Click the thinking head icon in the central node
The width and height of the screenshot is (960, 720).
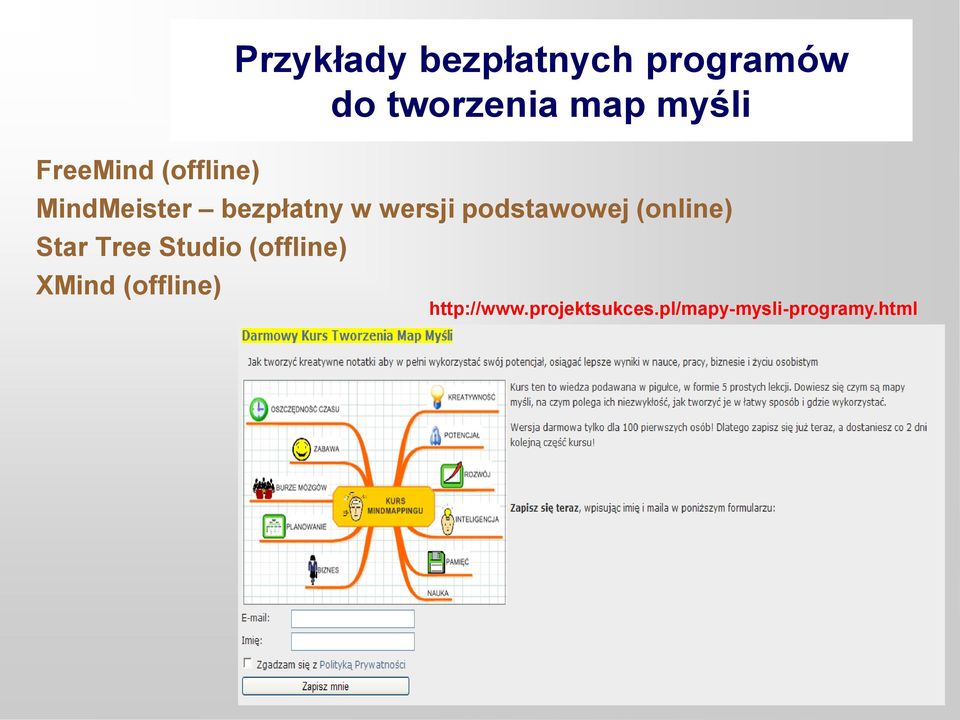[x=353, y=506]
